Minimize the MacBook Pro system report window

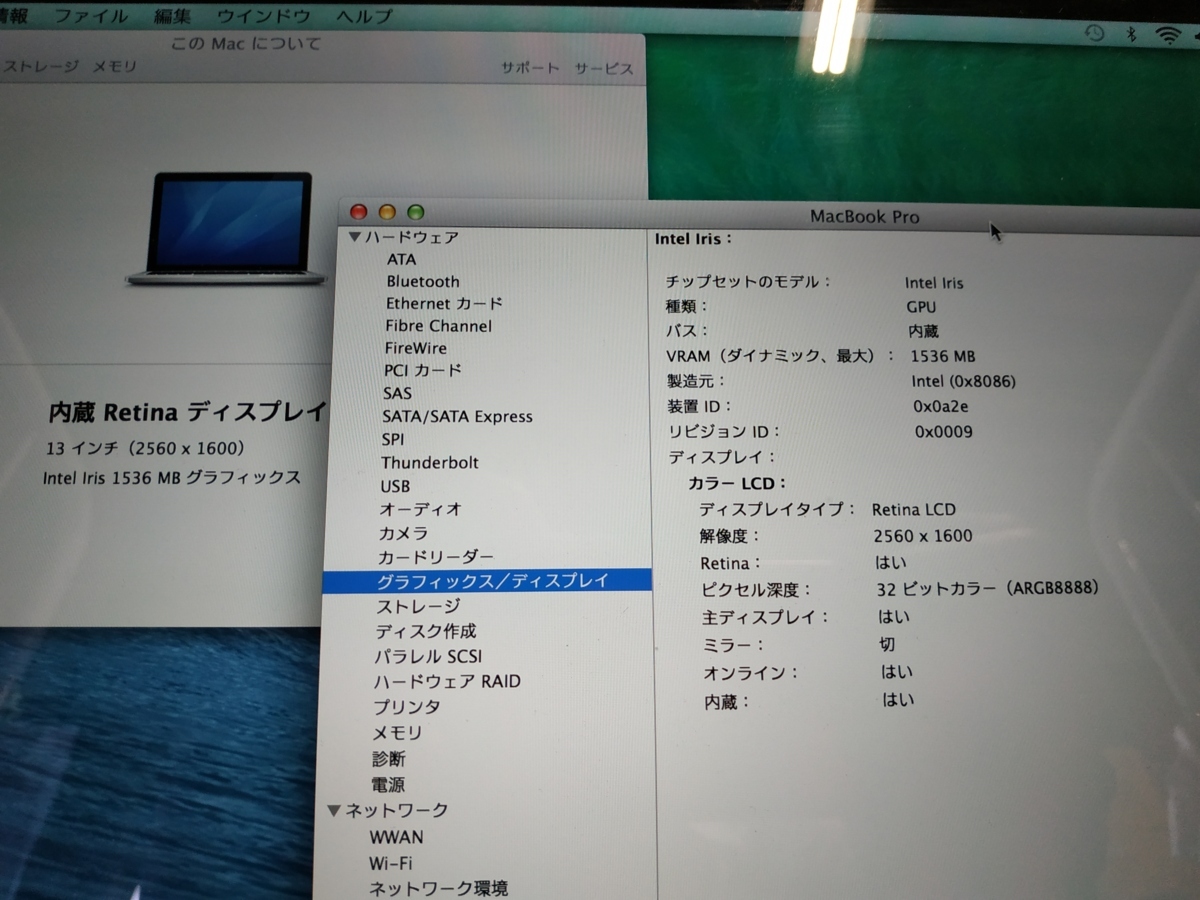pos(387,212)
